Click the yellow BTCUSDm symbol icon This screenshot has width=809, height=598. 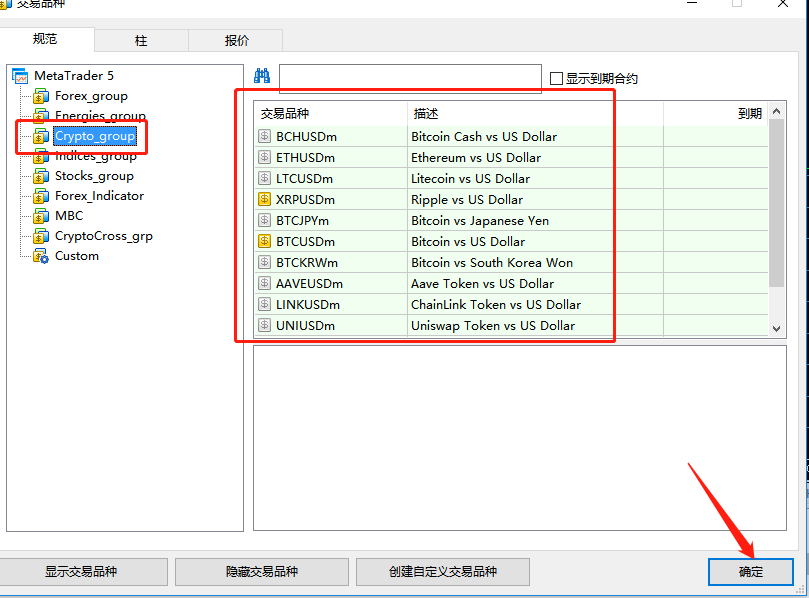click(265, 241)
